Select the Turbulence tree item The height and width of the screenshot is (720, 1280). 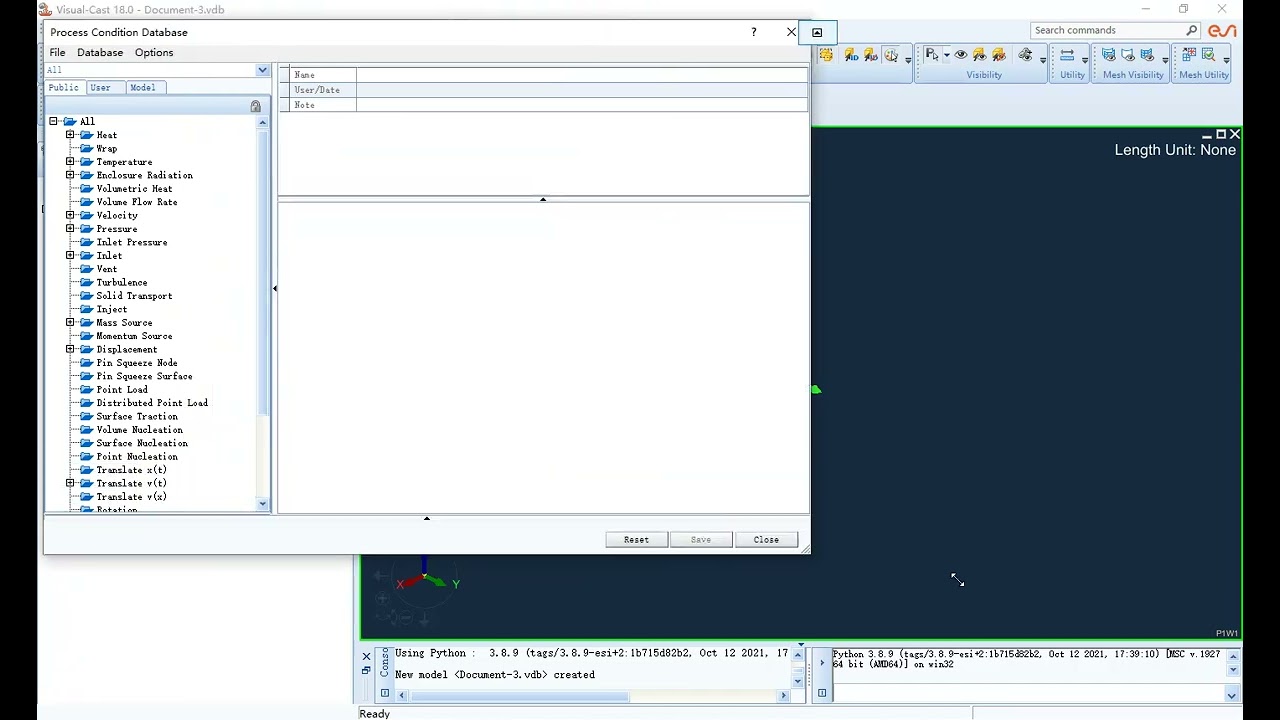tap(122, 283)
